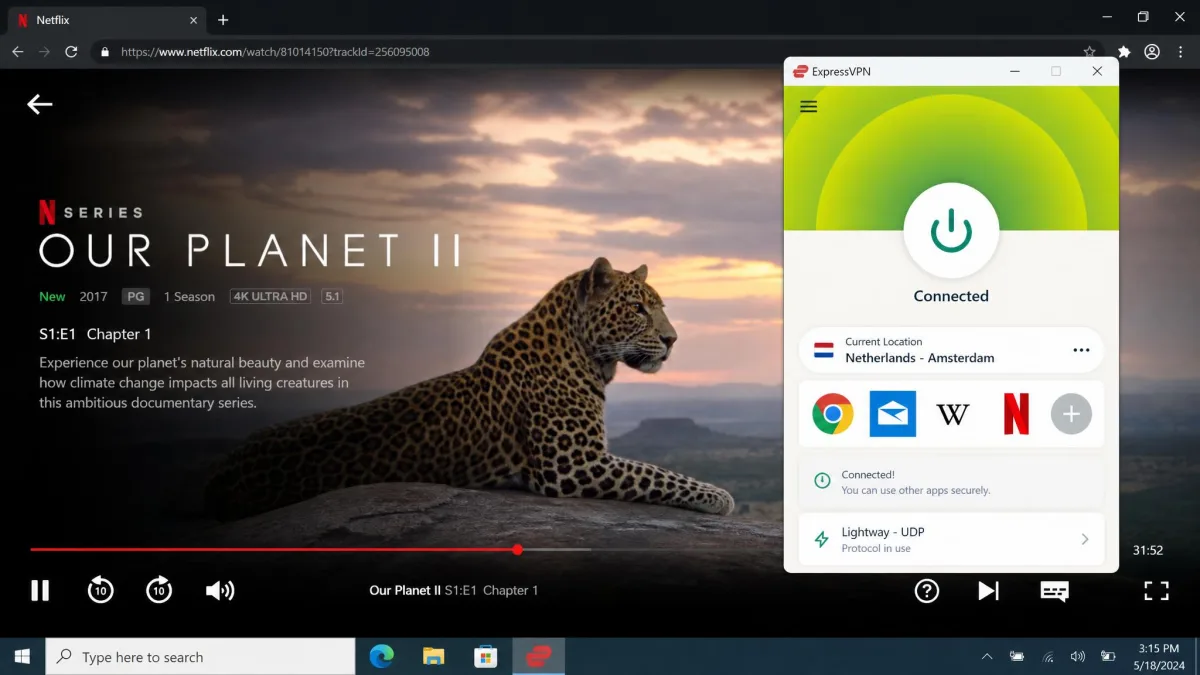Rewind 10 seconds in Netflix player
This screenshot has width=1200, height=675.
point(100,590)
